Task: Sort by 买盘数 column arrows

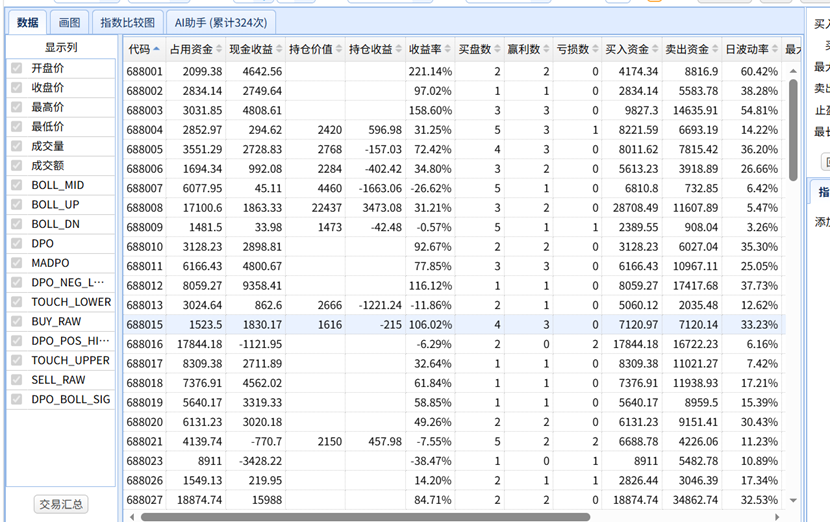Action: (497, 49)
